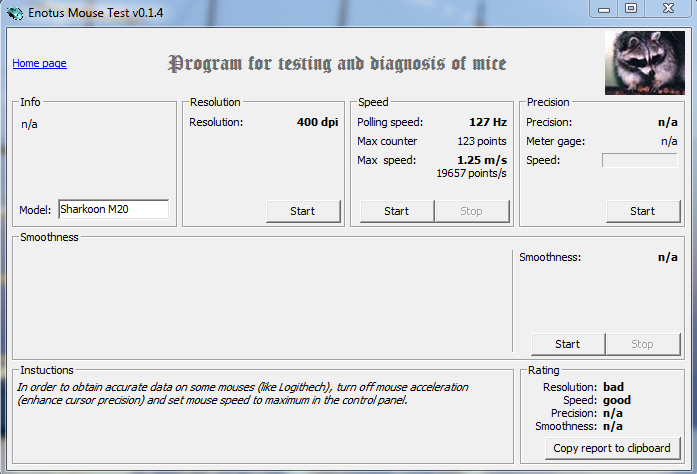Start the Precision test
697x474 pixels.
(643, 211)
